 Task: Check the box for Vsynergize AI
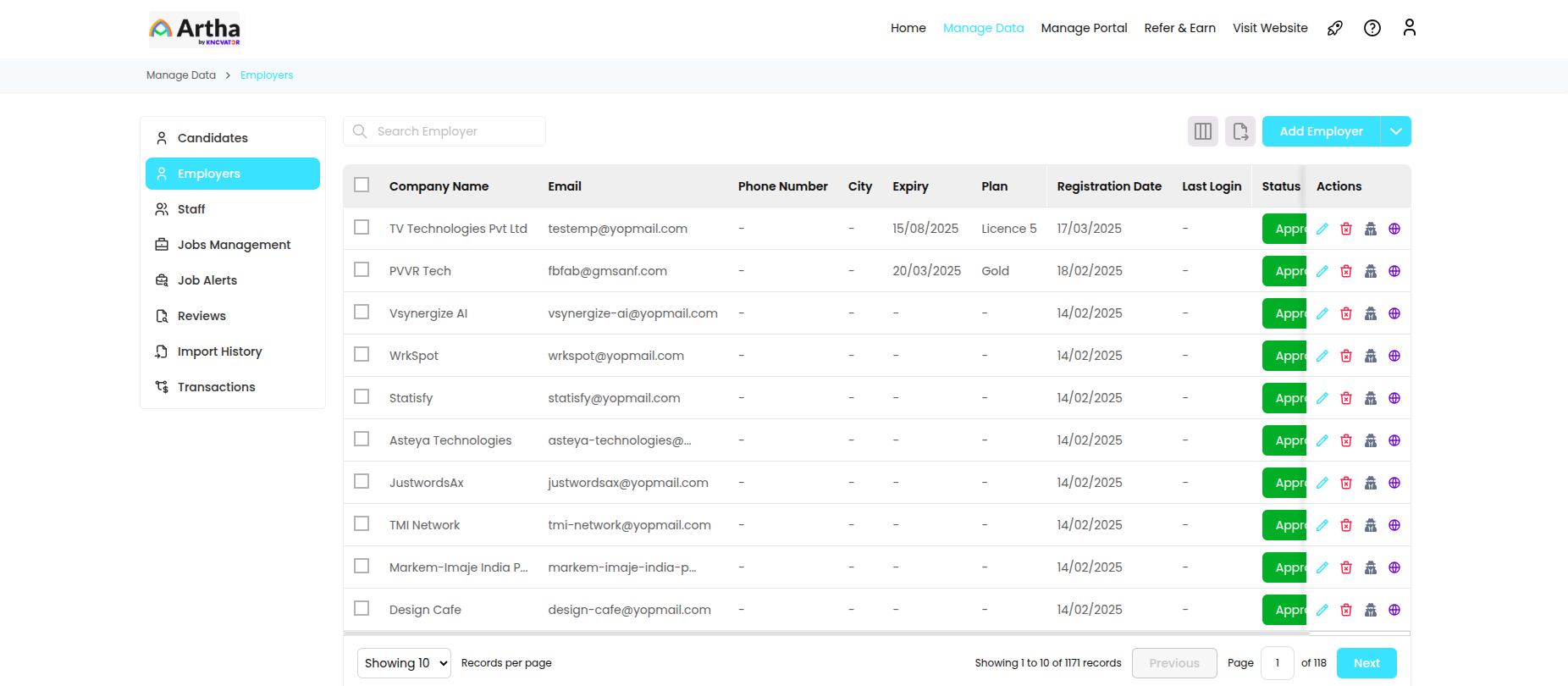click(x=362, y=313)
